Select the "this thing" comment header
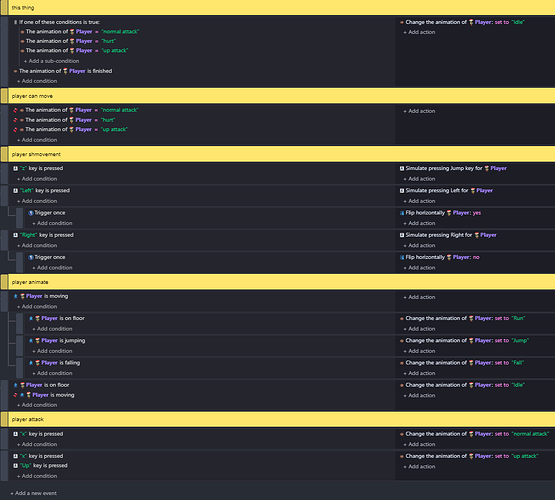Screen dimensions: 555x500 pos(281,7)
